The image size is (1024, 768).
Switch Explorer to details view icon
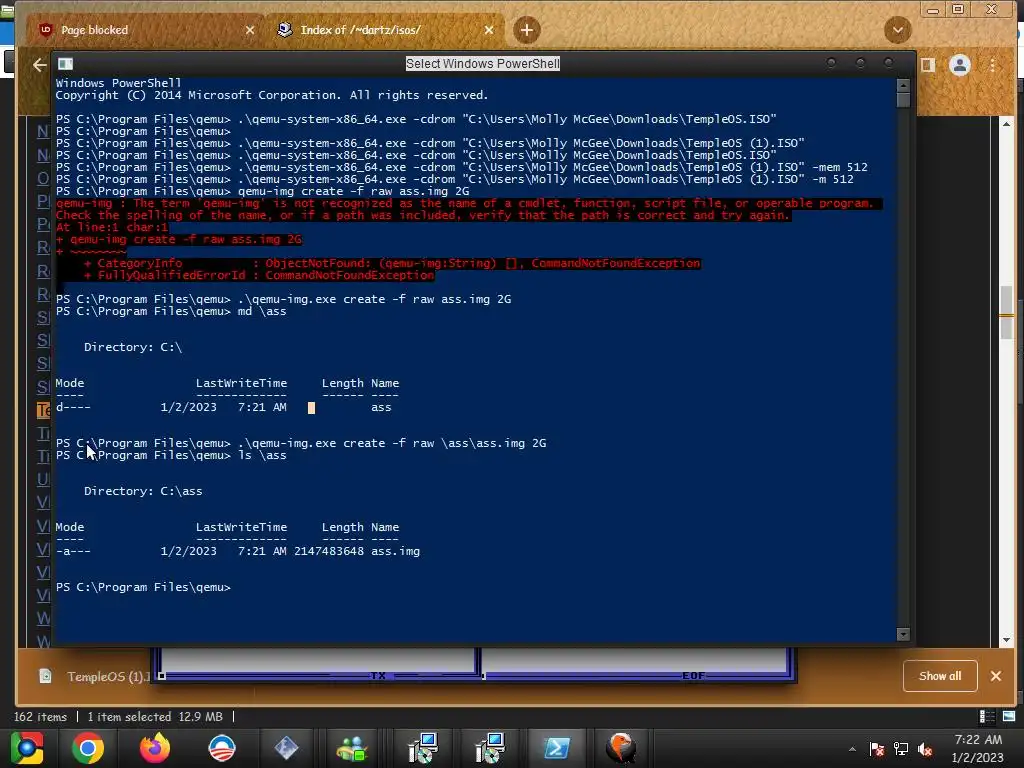pos(987,716)
